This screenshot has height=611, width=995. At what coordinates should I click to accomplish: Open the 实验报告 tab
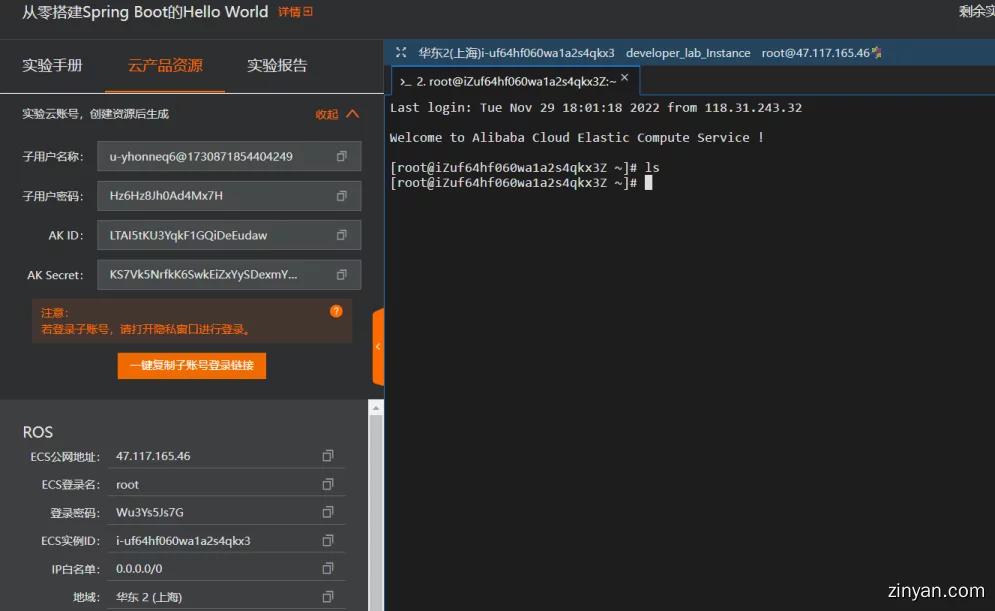277,66
